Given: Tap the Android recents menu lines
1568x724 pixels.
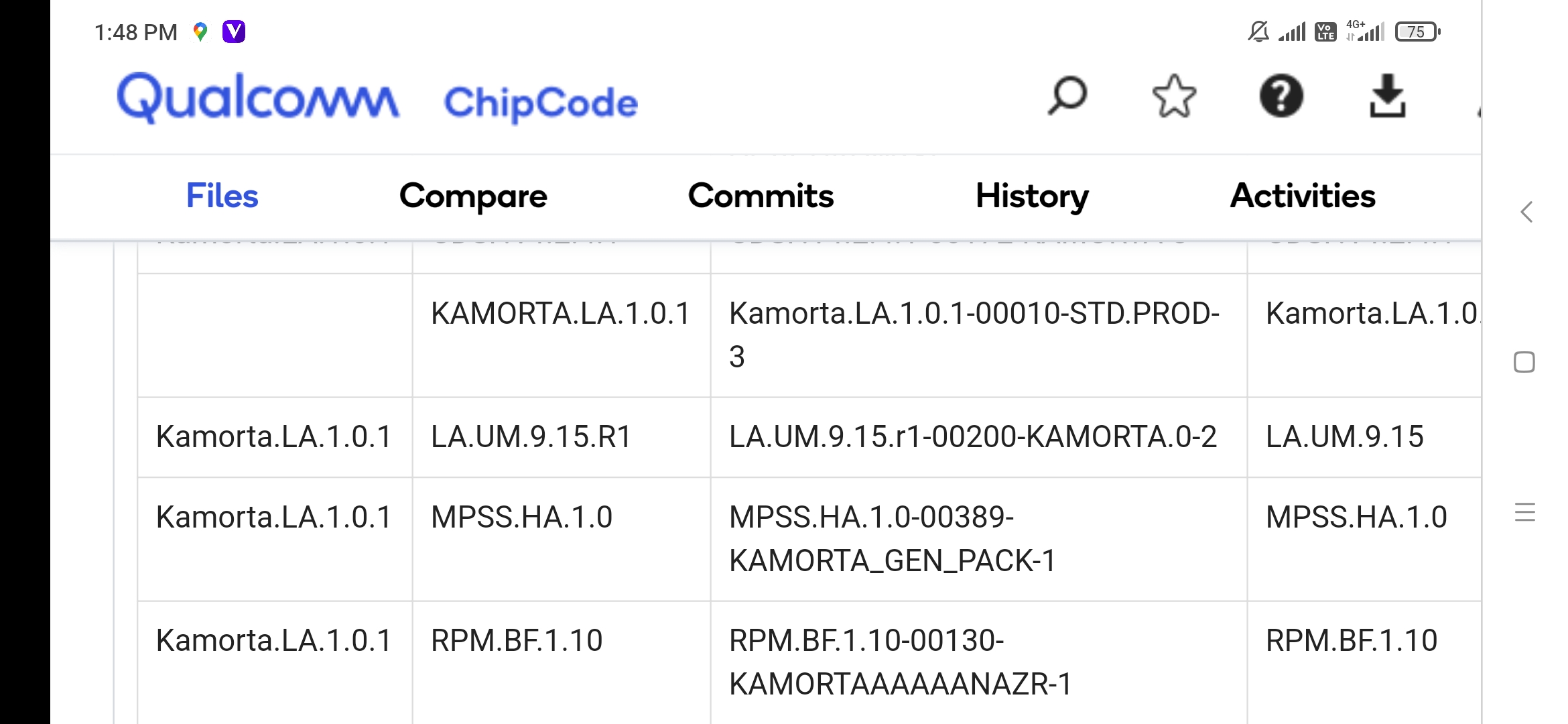Looking at the screenshot, I should (1525, 512).
